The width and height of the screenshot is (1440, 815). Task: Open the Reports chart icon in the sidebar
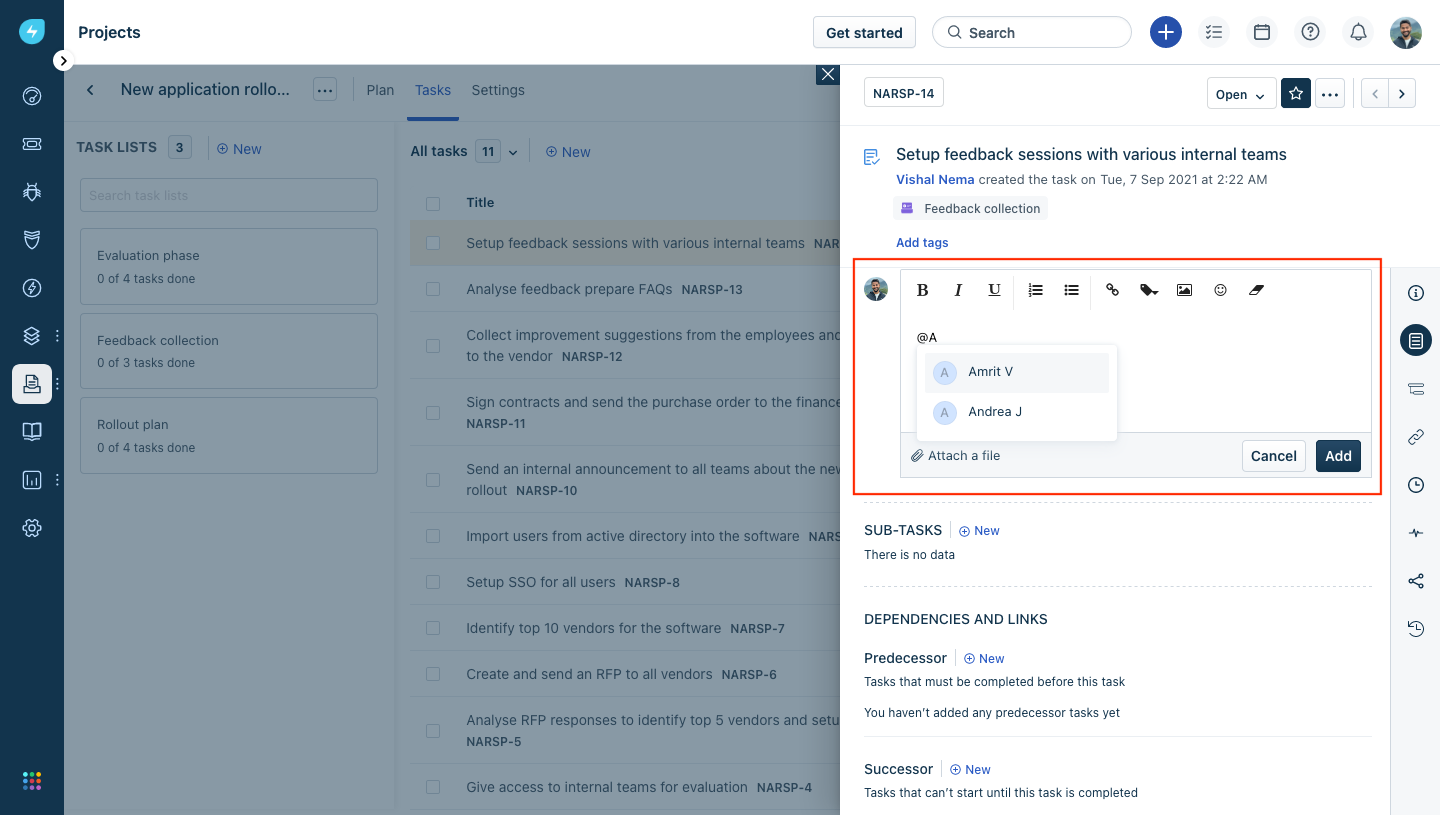(x=32, y=480)
